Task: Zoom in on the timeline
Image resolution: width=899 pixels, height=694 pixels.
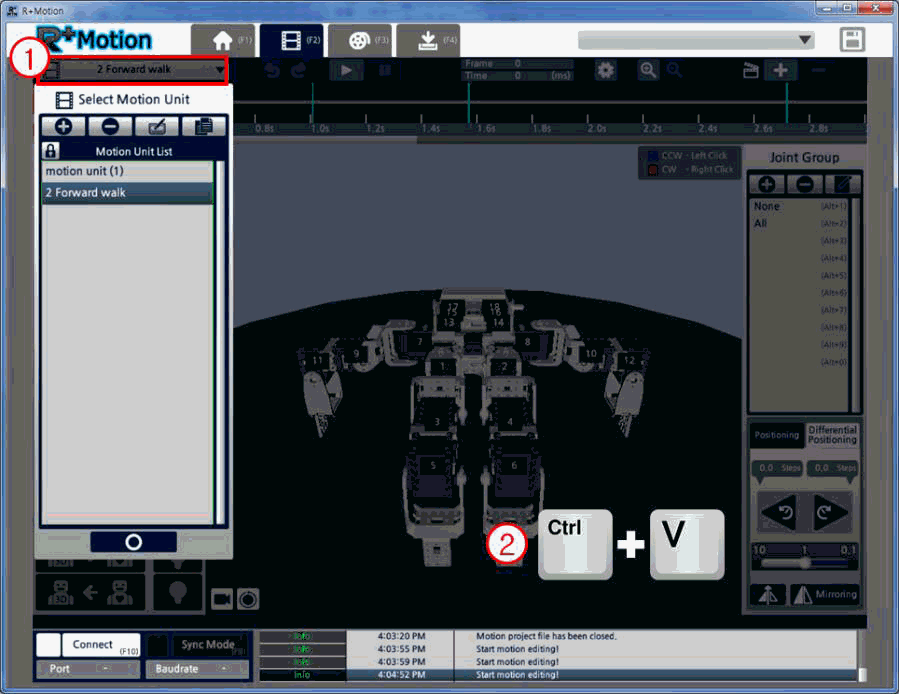Action: 648,70
